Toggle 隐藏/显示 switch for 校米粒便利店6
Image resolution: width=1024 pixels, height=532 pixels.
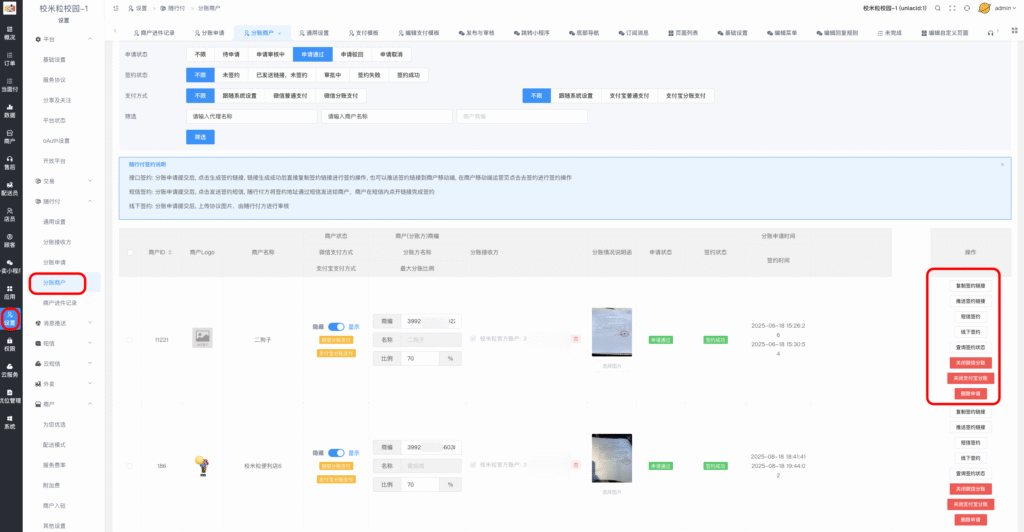click(x=336, y=452)
